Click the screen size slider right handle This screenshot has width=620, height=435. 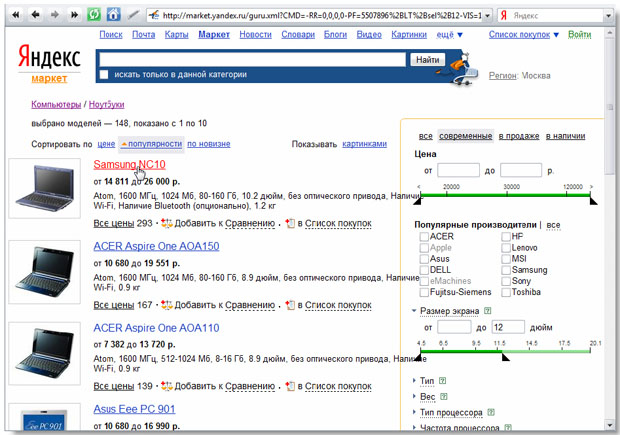(505, 357)
